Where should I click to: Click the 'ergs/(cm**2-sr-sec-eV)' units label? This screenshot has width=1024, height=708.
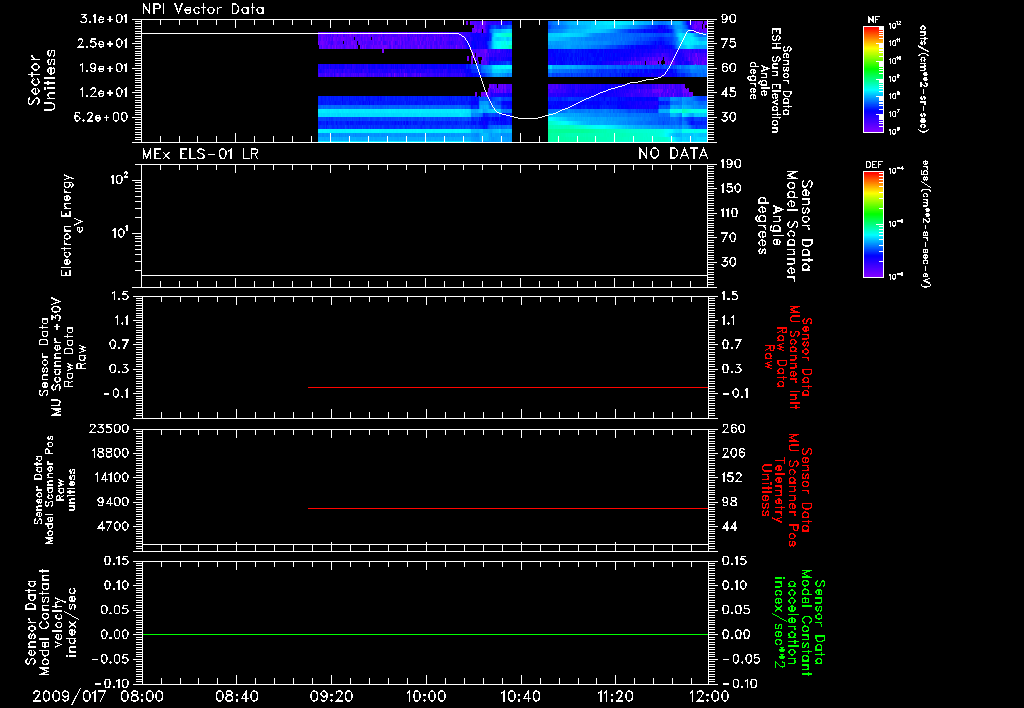pyautogui.click(x=925, y=223)
